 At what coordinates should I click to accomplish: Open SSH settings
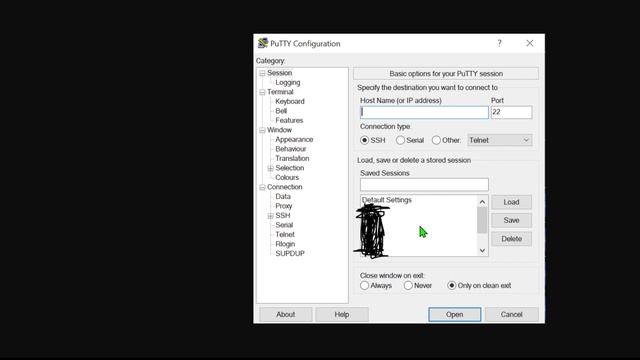pyautogui.click(x=282, y=216)
